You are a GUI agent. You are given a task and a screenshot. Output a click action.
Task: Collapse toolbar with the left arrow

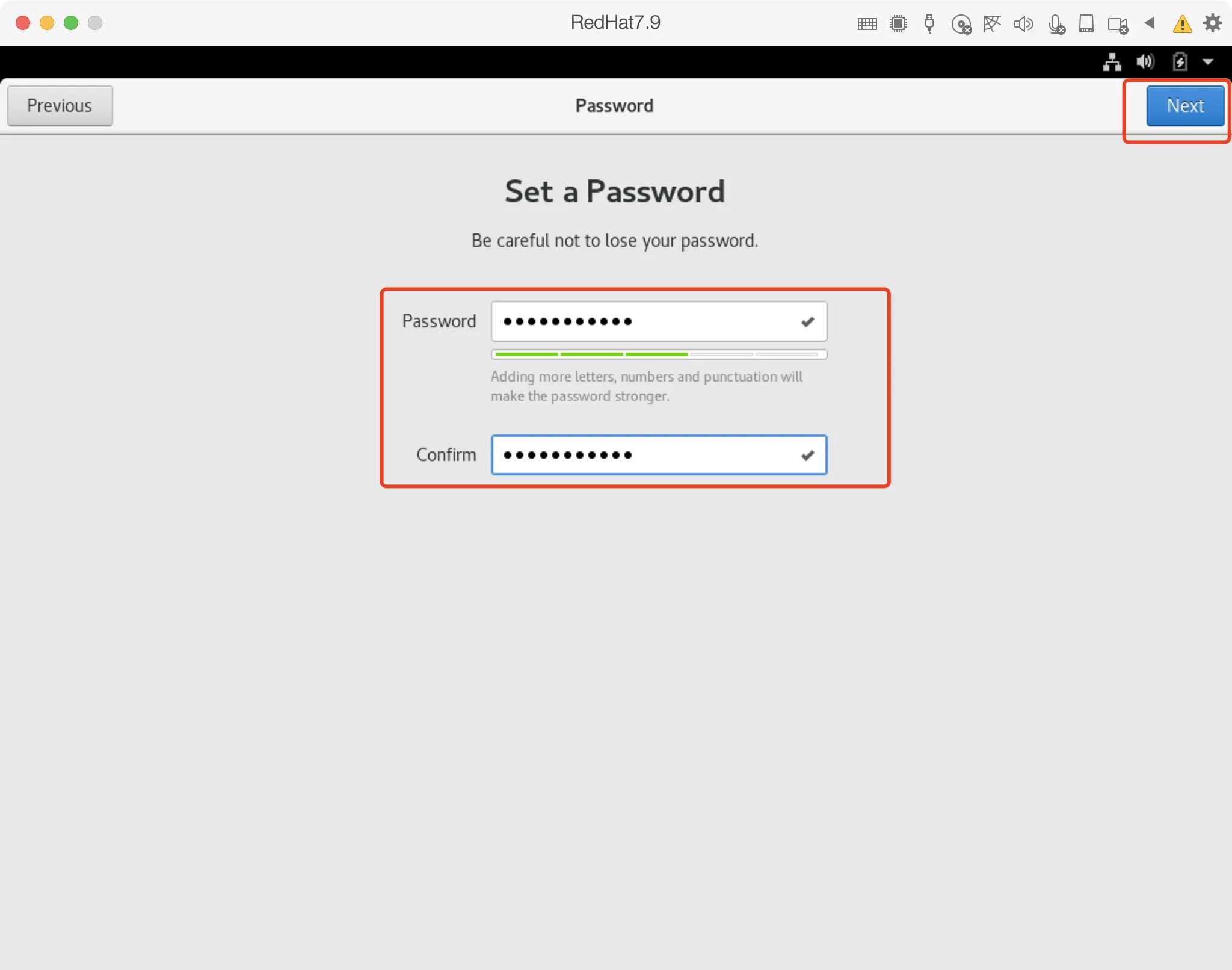click(x=1150, y=23)
